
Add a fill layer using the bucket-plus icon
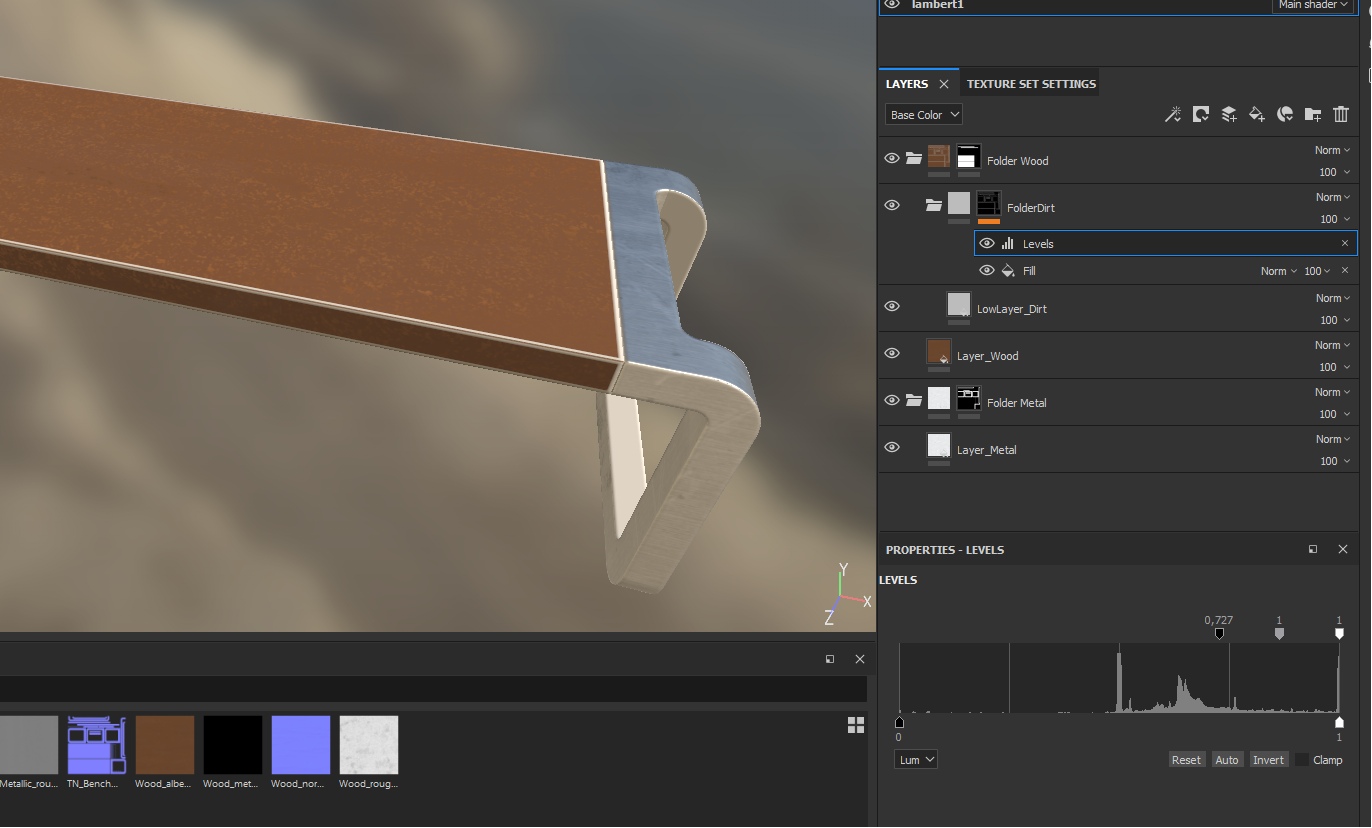point(1257,115)
